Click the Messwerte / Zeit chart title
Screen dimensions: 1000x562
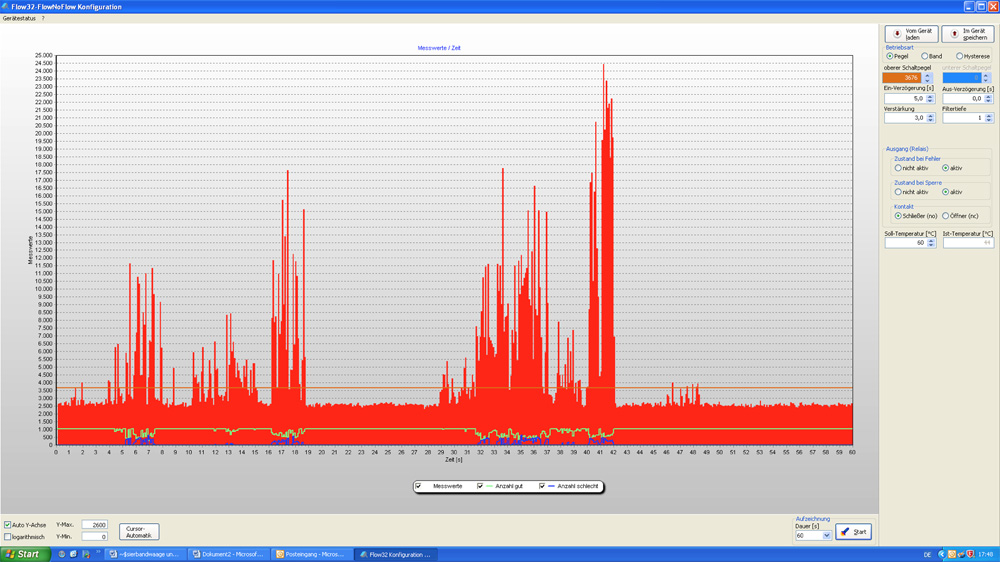(x=439, y=48)
